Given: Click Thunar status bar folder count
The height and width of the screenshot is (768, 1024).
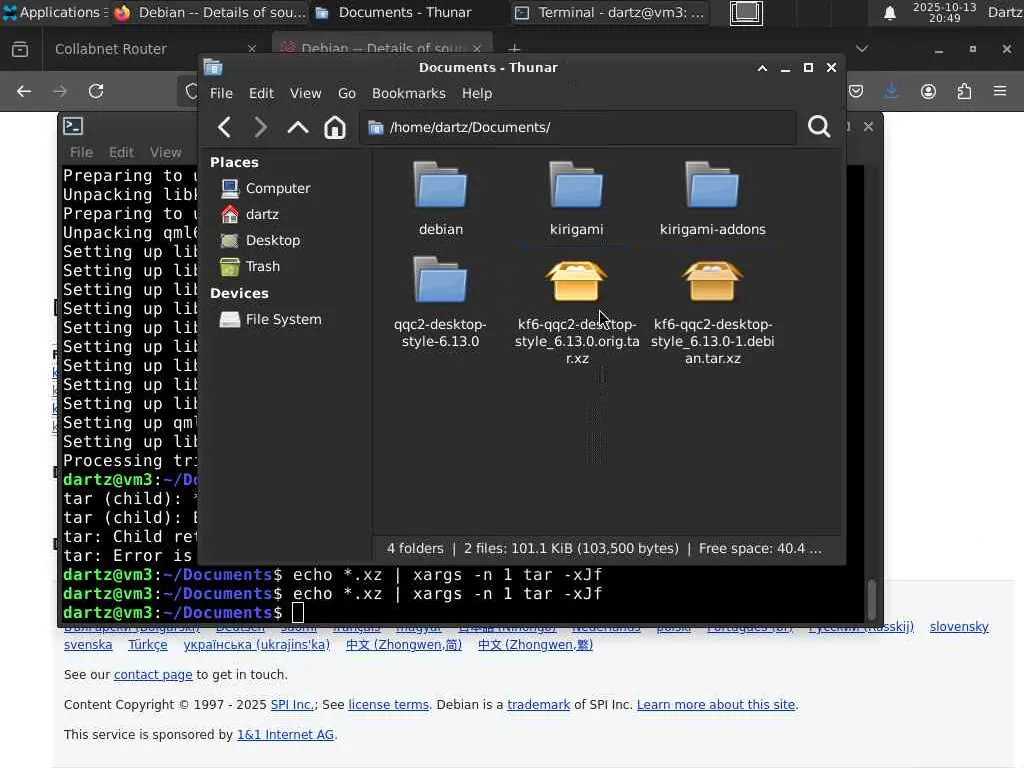Looking at the screenshot, I should pyautogui.click(x=415, y=549).
